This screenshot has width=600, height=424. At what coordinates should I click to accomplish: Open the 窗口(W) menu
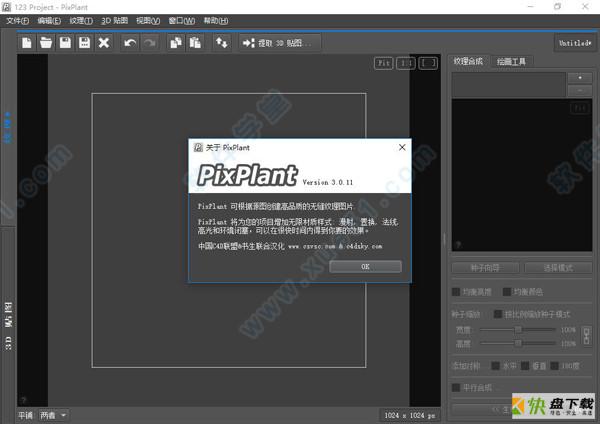click(x=182, y=21)
